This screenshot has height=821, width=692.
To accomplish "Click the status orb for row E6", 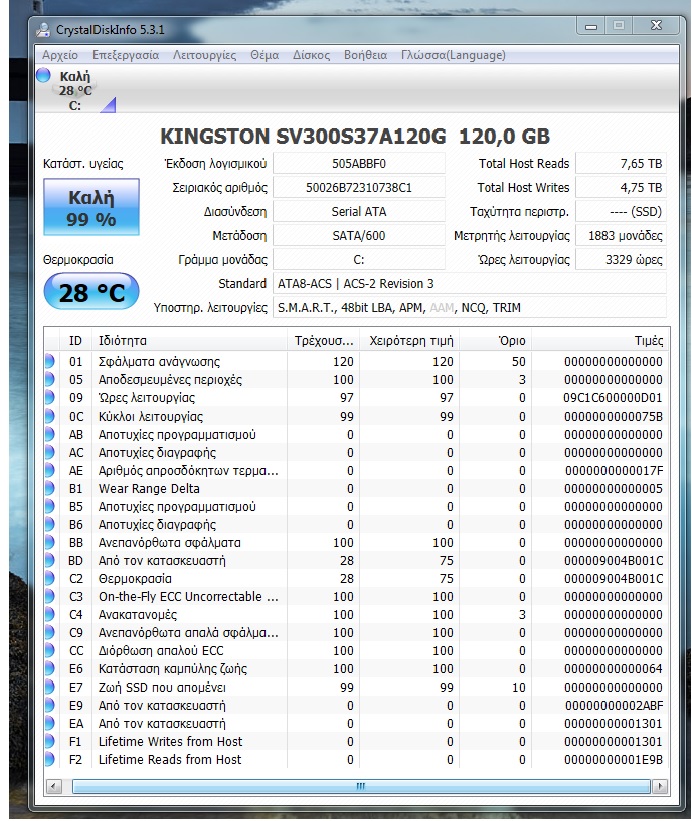I will [50, 669].
